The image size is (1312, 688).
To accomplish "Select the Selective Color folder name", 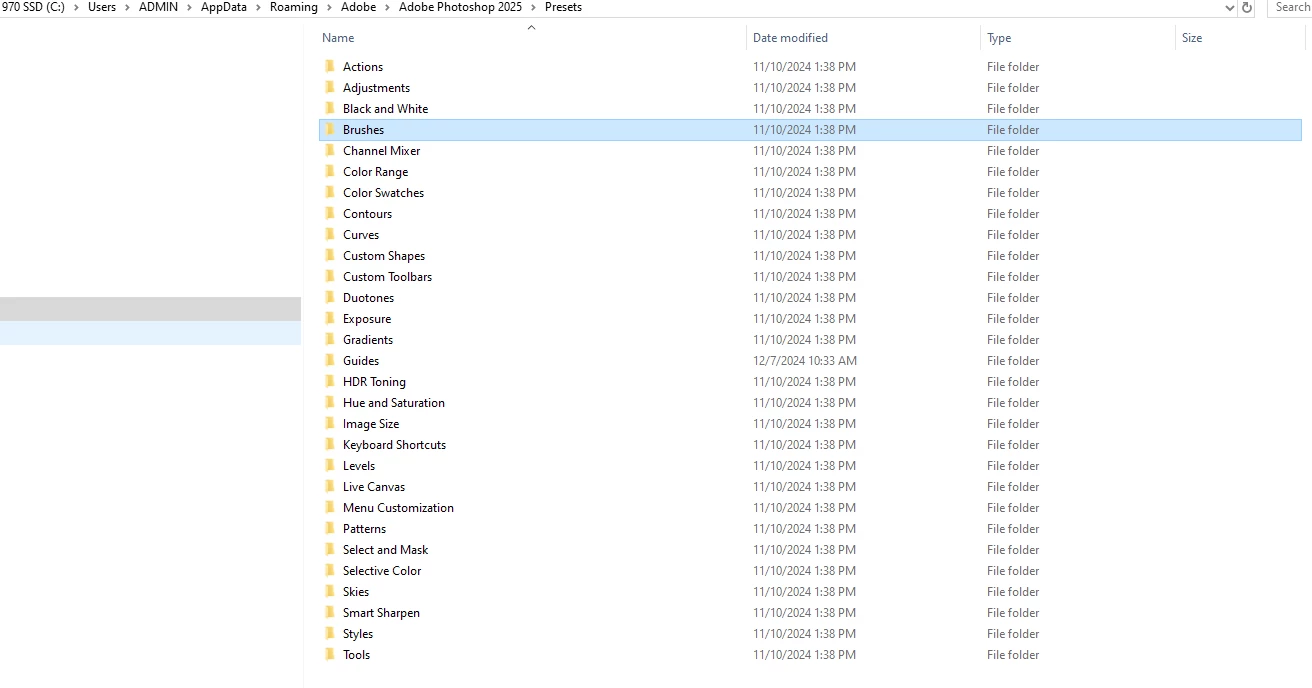I will [x=382, y=571].
